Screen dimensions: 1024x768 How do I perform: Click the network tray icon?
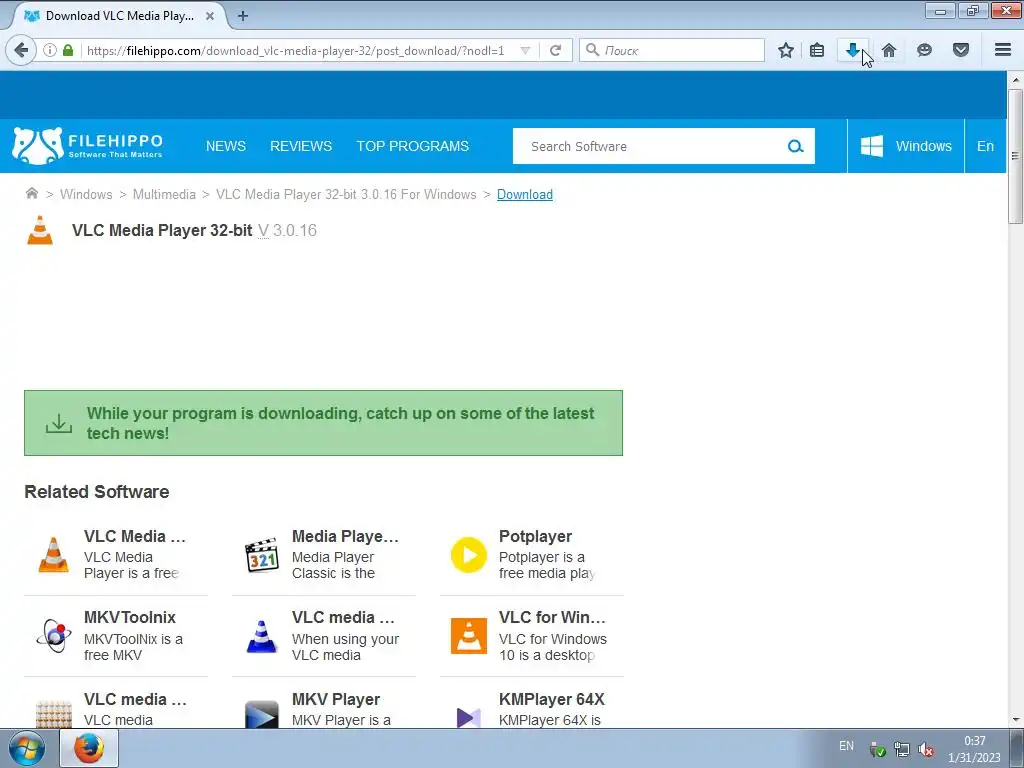(901, 749)
